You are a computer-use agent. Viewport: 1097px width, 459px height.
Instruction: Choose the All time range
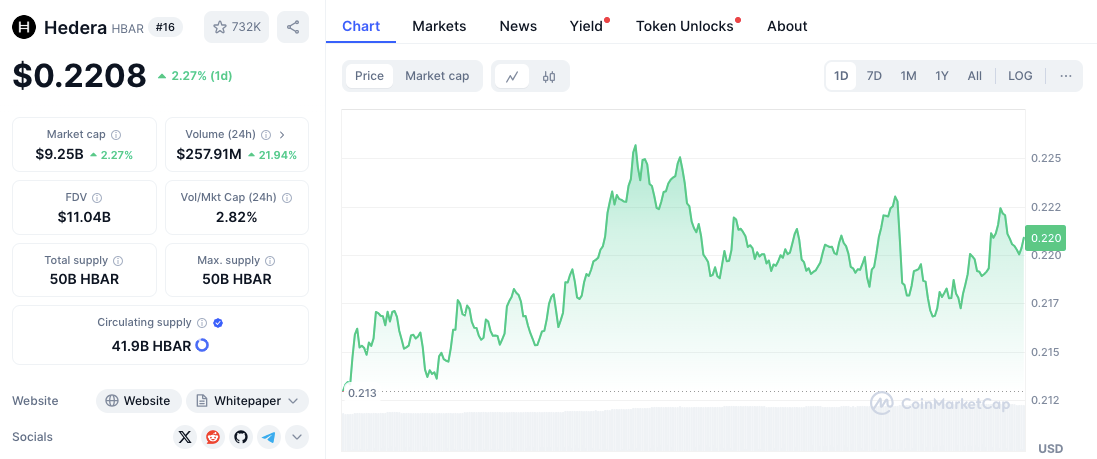(975, 76)
